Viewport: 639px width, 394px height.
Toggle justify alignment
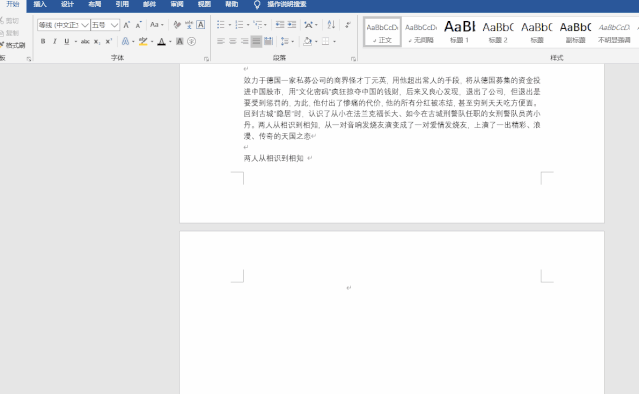coord(256,41)
